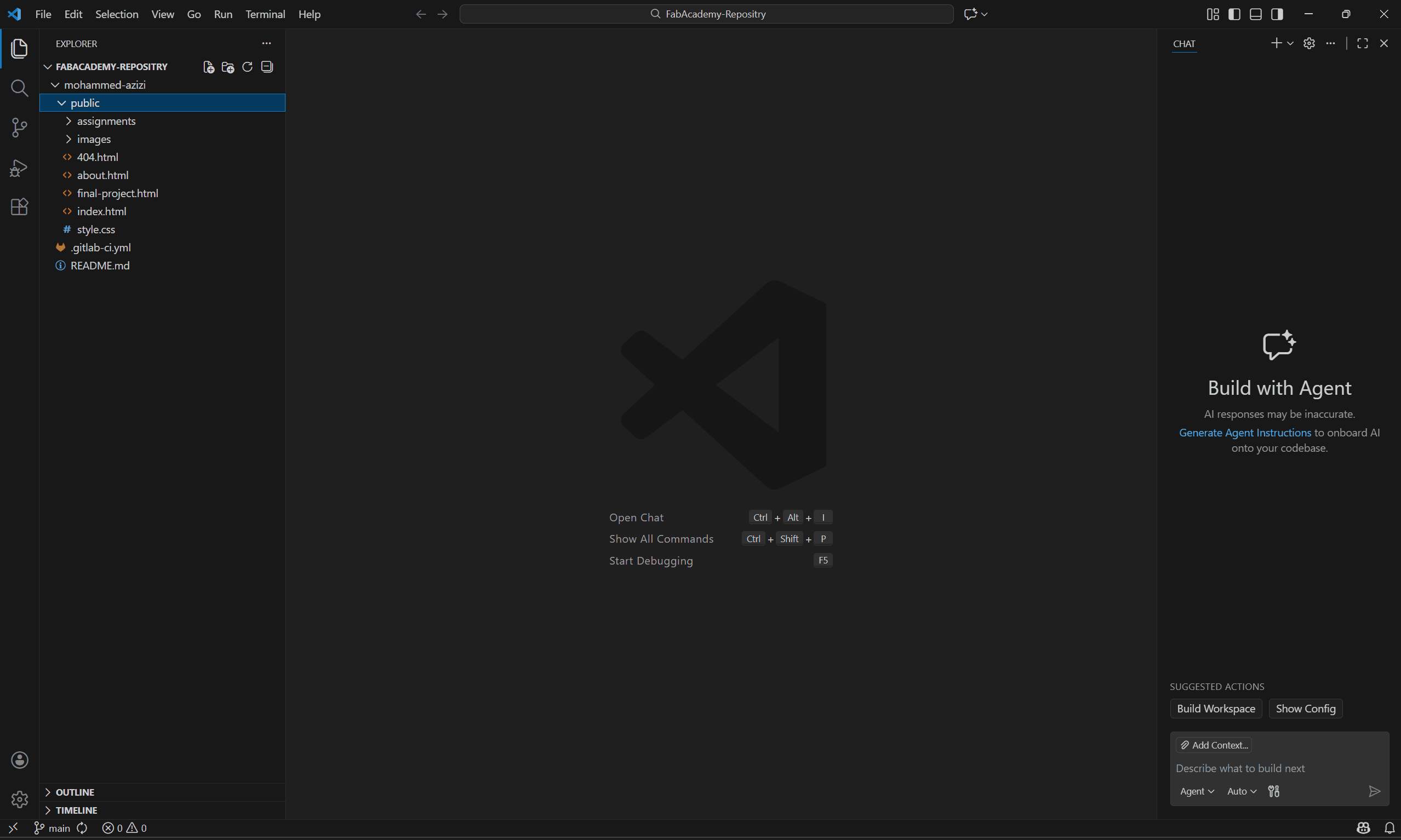Refresh the Explorer file tree
This screenshot has height=840, width=1401.
click(247, 66)
